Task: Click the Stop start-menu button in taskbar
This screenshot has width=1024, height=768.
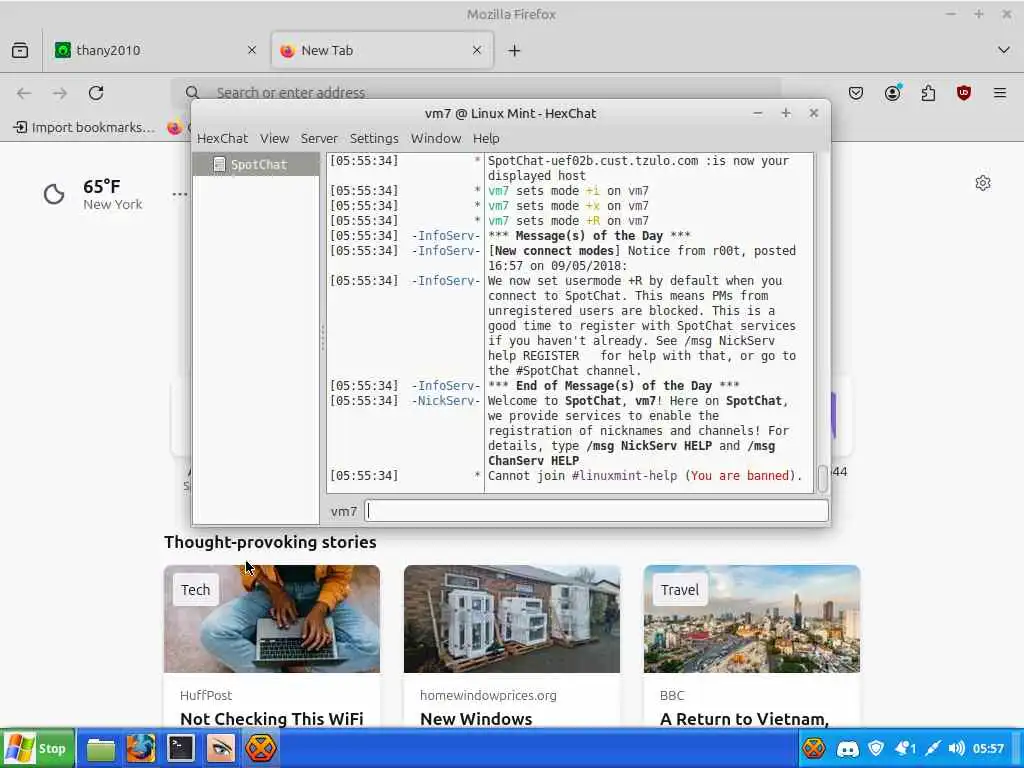Action: pyautogui.click(x=37, y=748)
